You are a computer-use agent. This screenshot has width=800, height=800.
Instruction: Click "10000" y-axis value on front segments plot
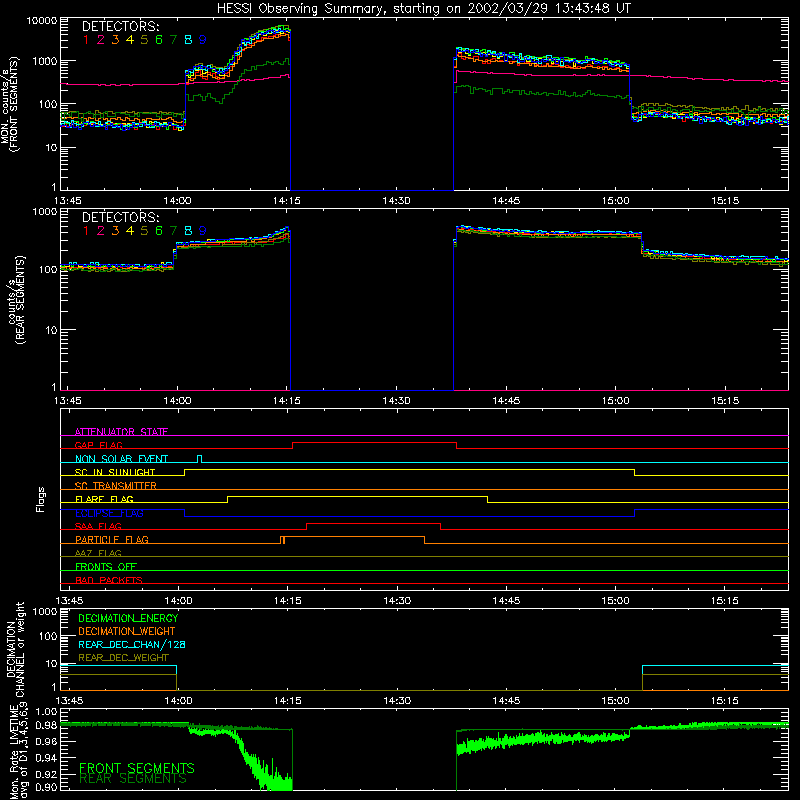(x=42, y=20)
